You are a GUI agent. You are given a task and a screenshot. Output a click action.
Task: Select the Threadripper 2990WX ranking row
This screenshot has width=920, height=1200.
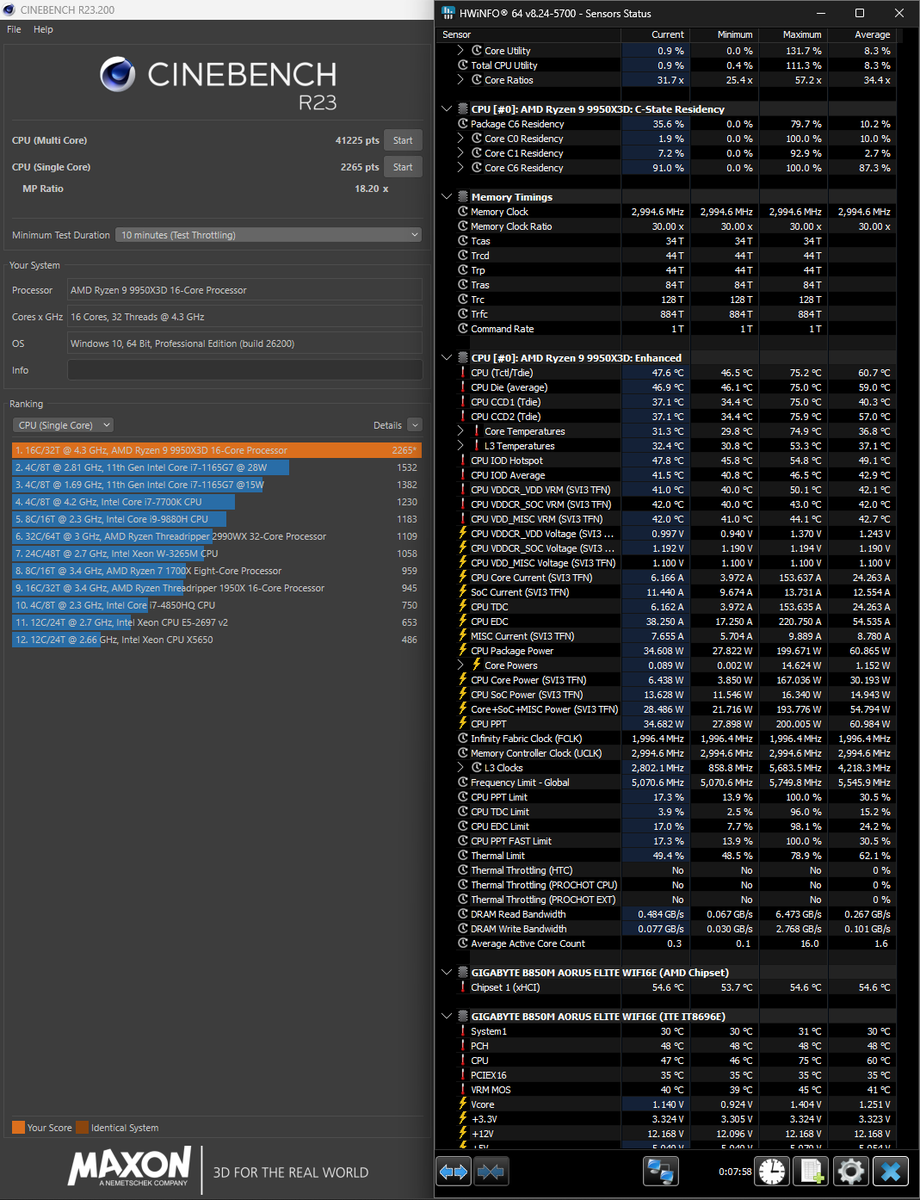(217, 536)
